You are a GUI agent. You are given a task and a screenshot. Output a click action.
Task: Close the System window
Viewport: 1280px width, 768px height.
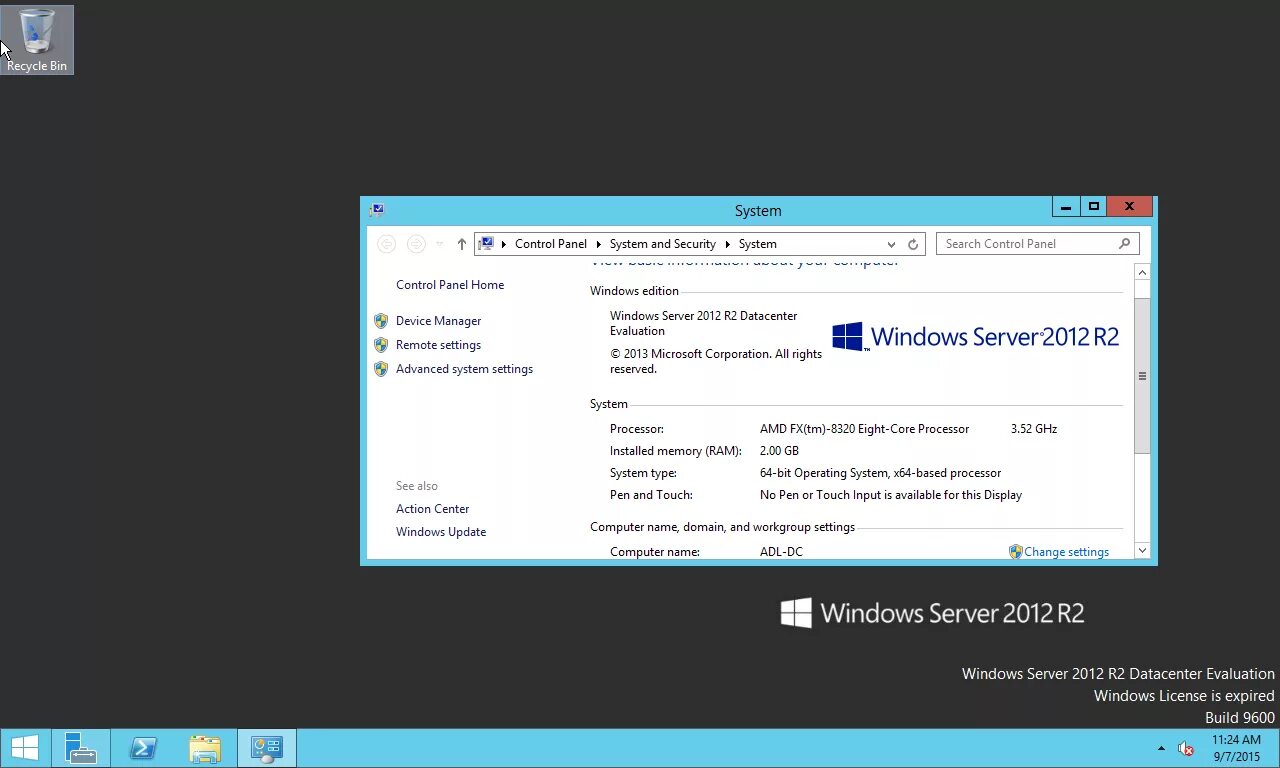[x=1130, y=207]
